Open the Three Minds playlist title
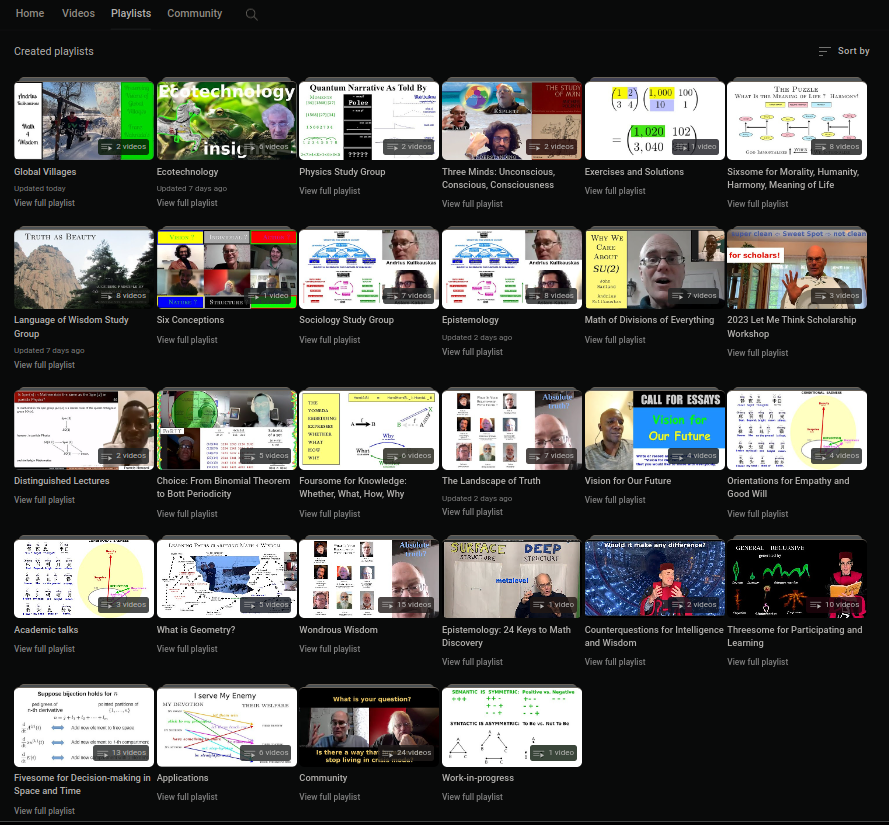Screen dimensions: 889x825 click(498, 178)
